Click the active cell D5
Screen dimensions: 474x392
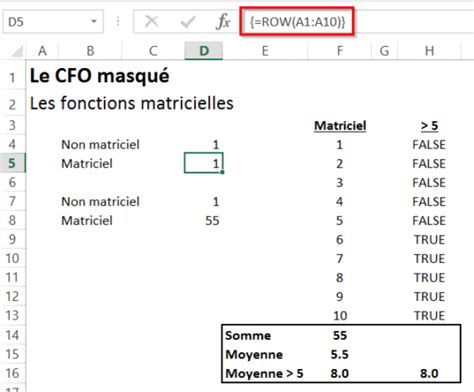click(x=204, y=163)
